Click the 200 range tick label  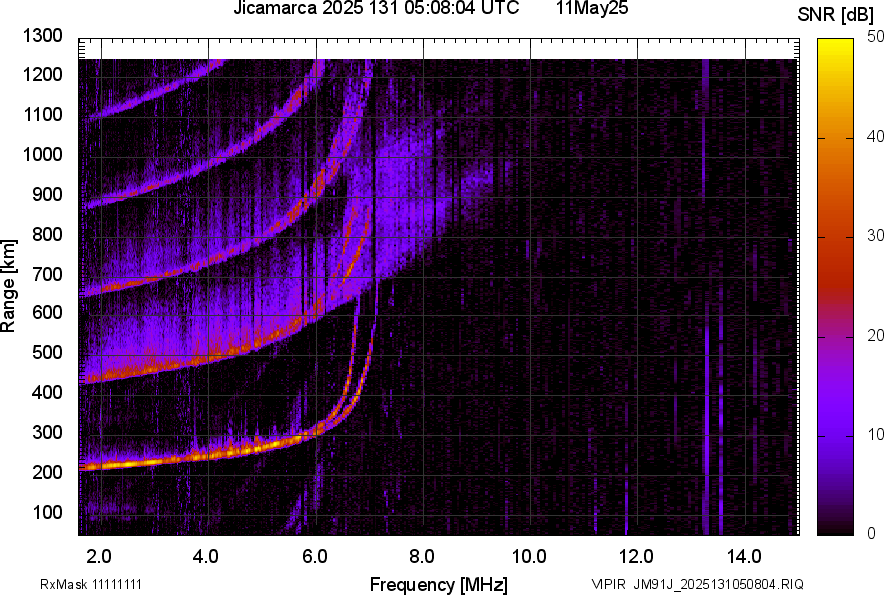click(47, 472)
